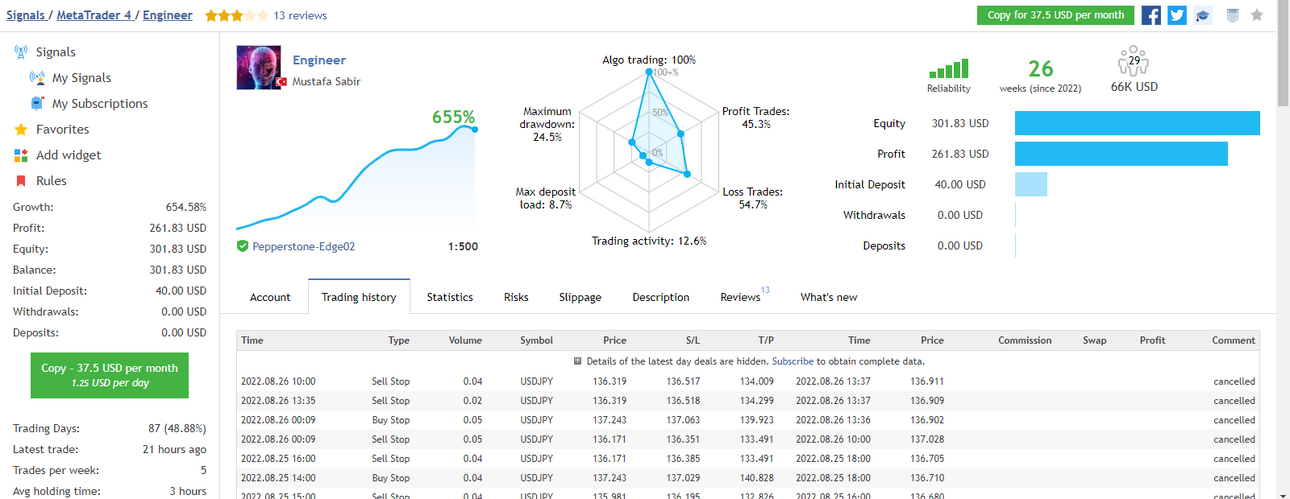
Task: Open the Risks tab
Action: click(516, 297)
